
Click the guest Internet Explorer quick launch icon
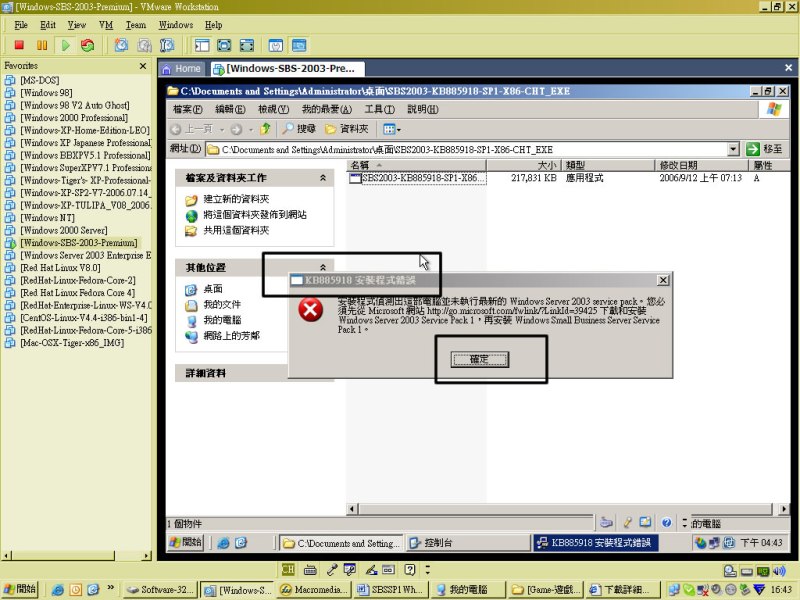223,543
